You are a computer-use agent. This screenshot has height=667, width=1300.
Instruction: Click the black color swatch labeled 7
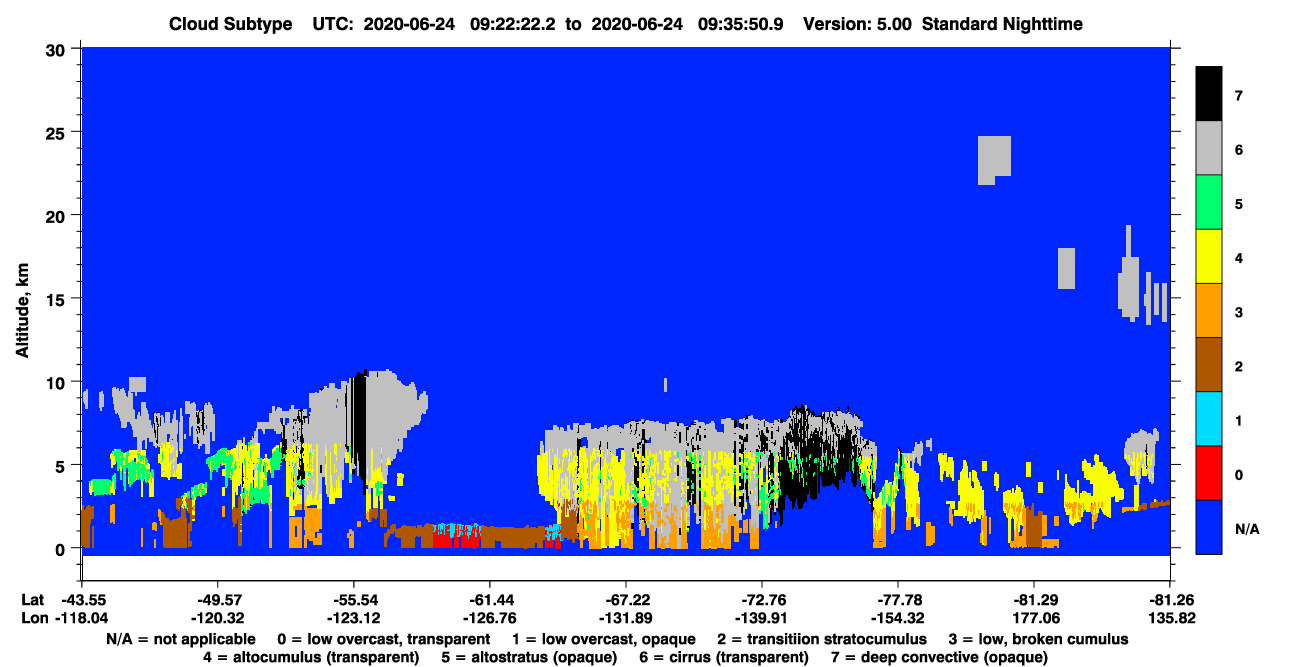(1209, 94)
